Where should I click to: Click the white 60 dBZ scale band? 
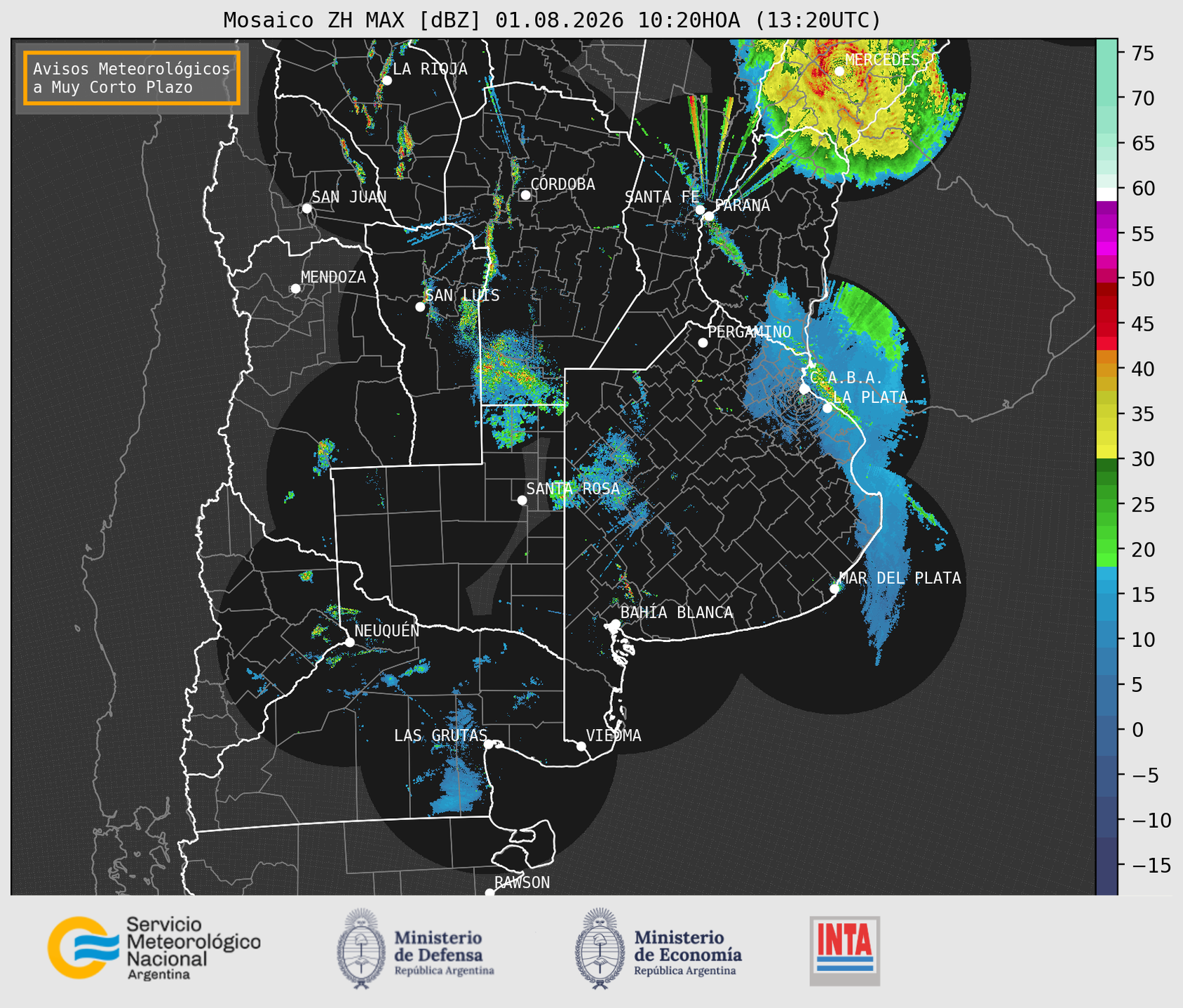click(x=1107, y=194)
